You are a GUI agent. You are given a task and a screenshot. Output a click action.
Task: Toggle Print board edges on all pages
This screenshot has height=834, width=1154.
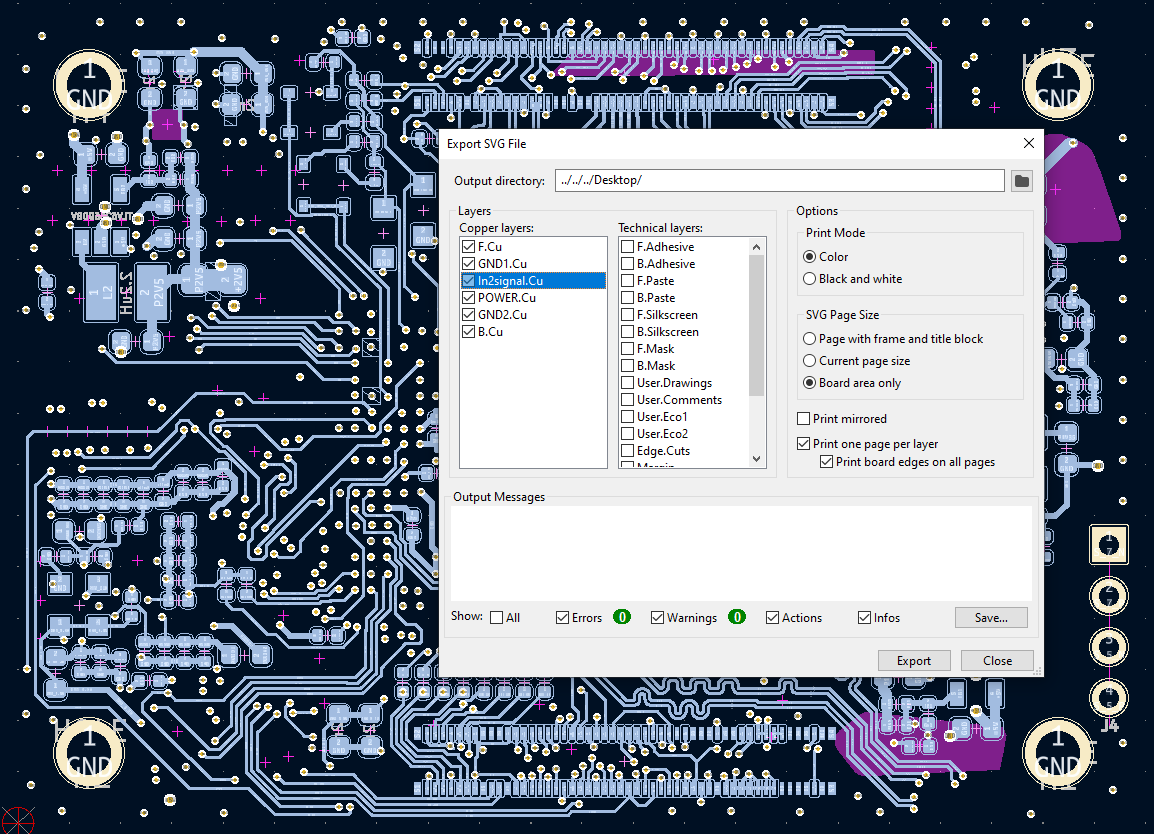click(827, 462)
